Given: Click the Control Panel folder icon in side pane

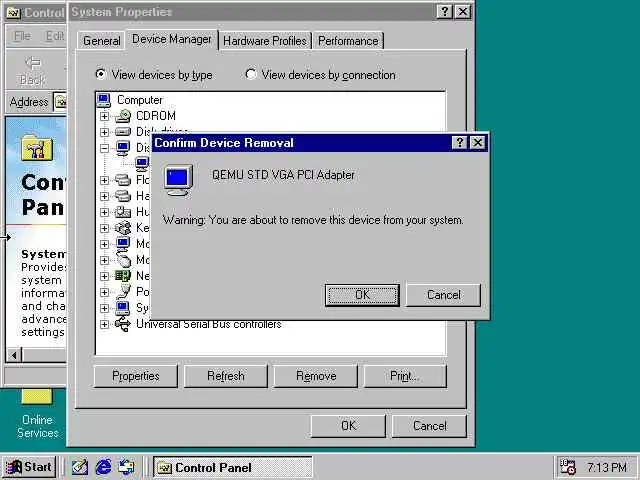Looking at the screenshot, I should click(x=37, y=147).
